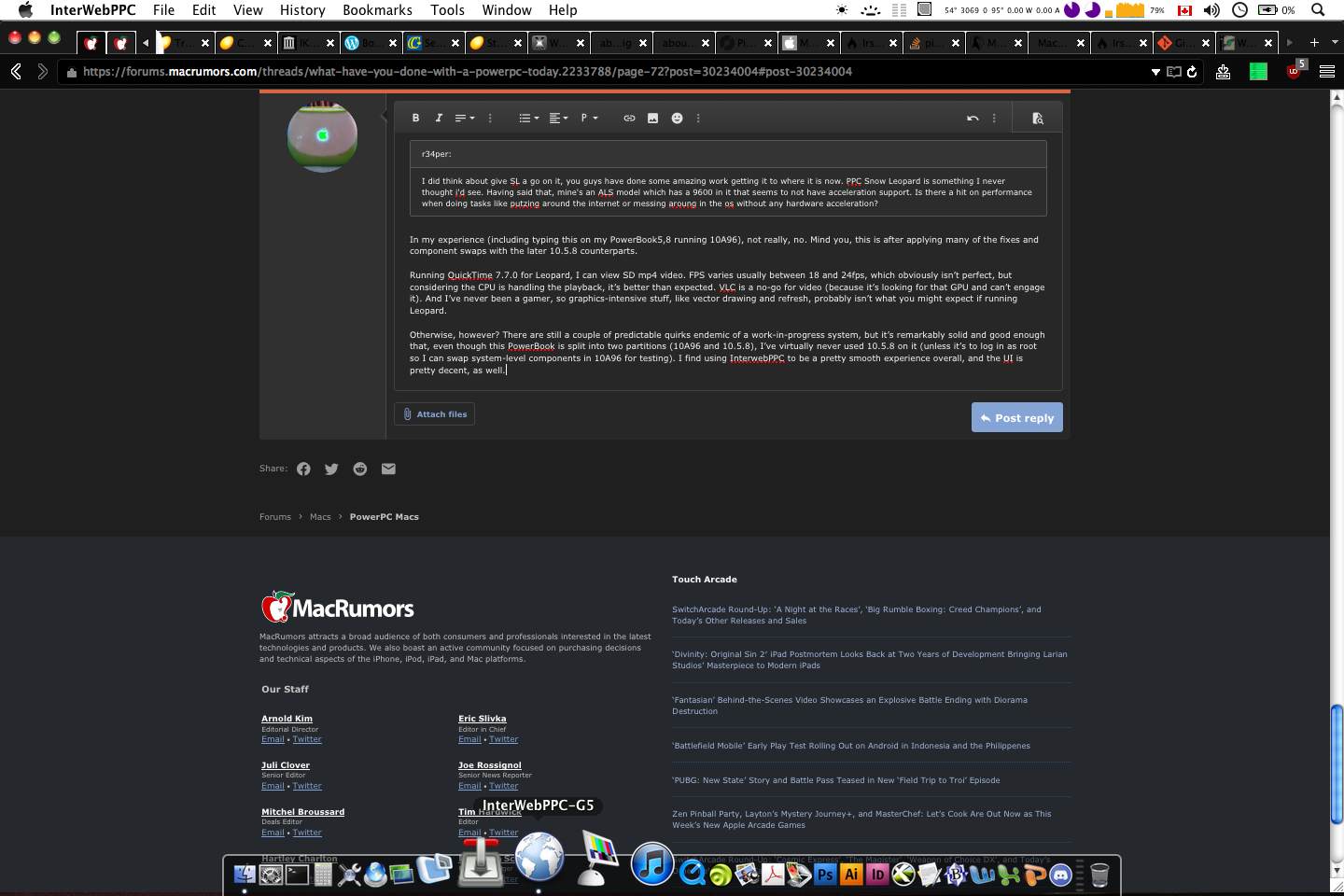
Task: Preview the reply with the preview icon
Action: tap(1037, 119)
